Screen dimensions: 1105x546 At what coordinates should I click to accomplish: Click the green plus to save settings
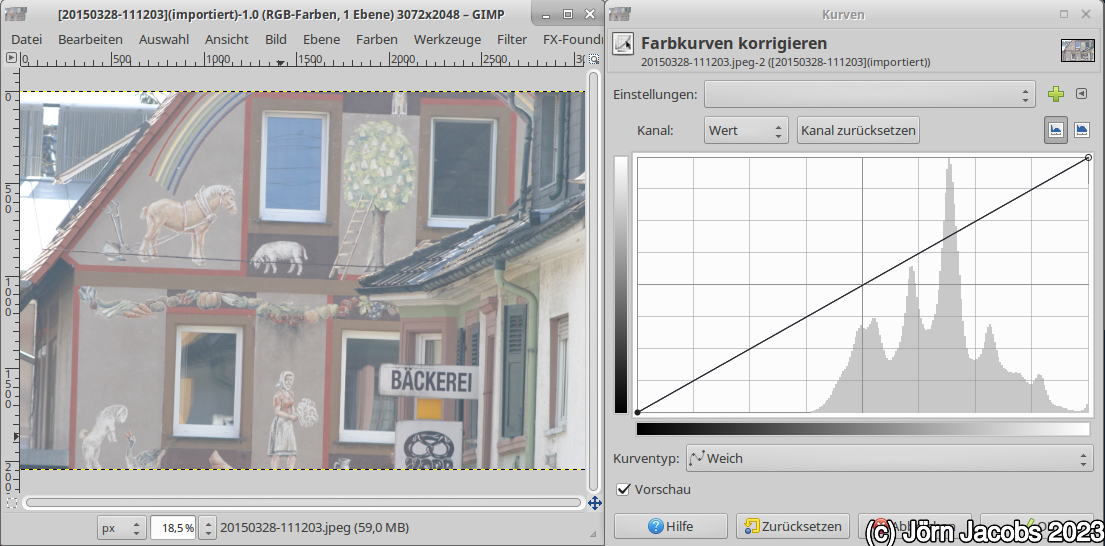click(1056, 94)
